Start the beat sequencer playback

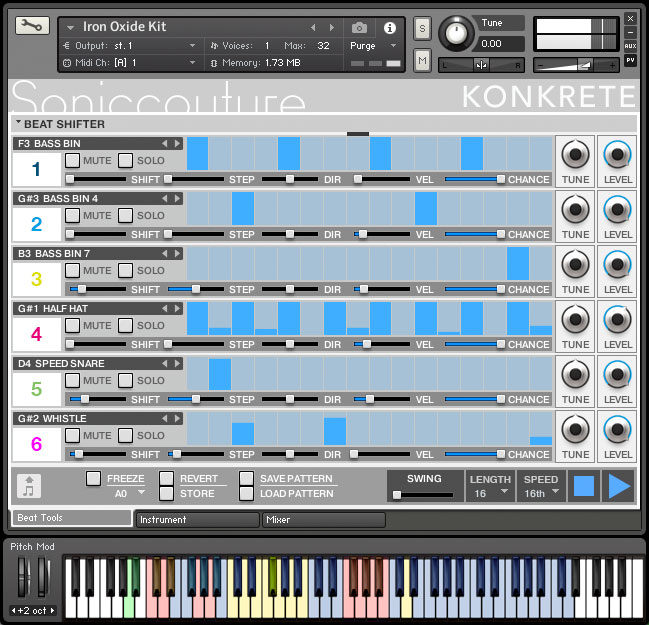coord(619,486)
